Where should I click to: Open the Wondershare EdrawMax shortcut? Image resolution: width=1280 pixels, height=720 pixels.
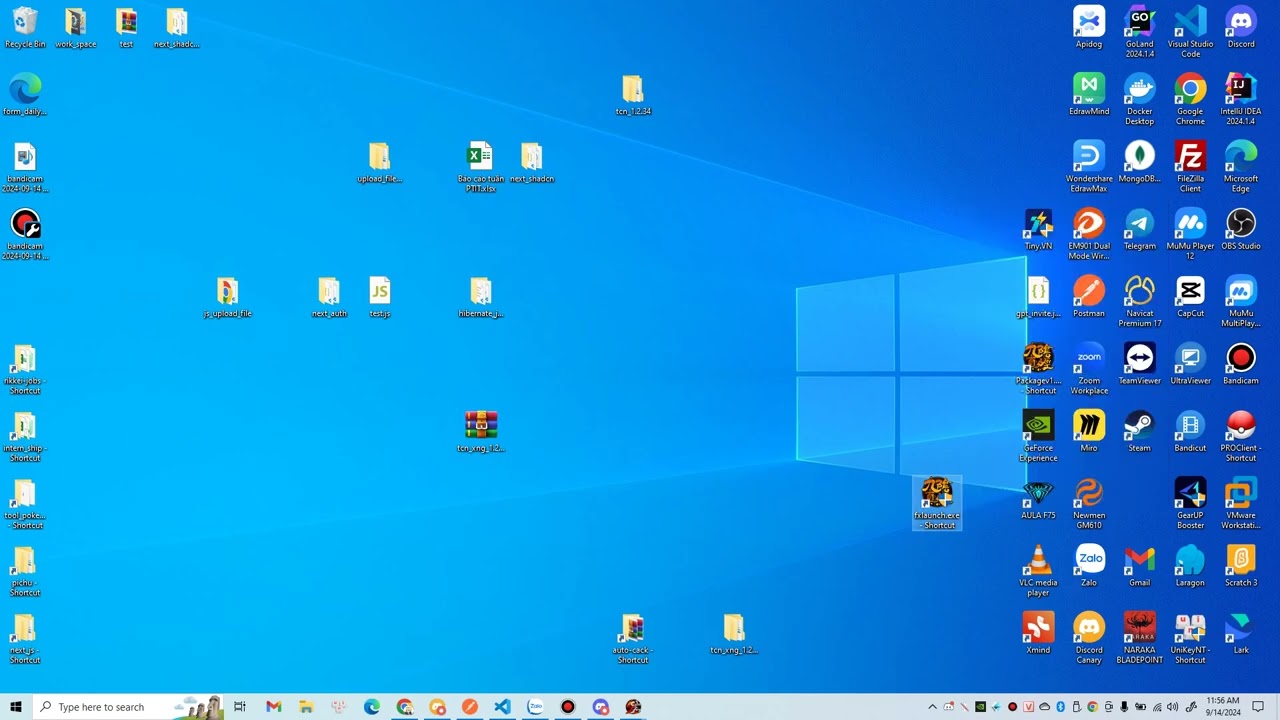(1089, 166)
